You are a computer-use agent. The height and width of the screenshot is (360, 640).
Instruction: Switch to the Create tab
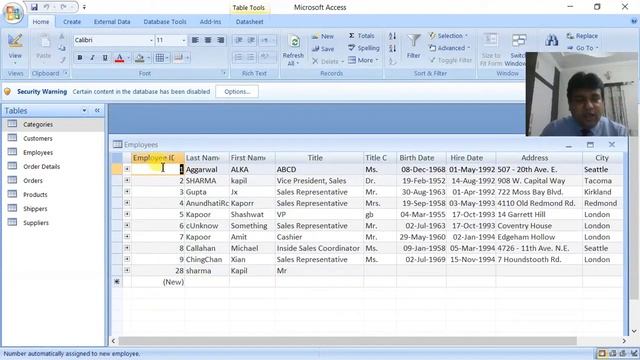coord(72,22)
